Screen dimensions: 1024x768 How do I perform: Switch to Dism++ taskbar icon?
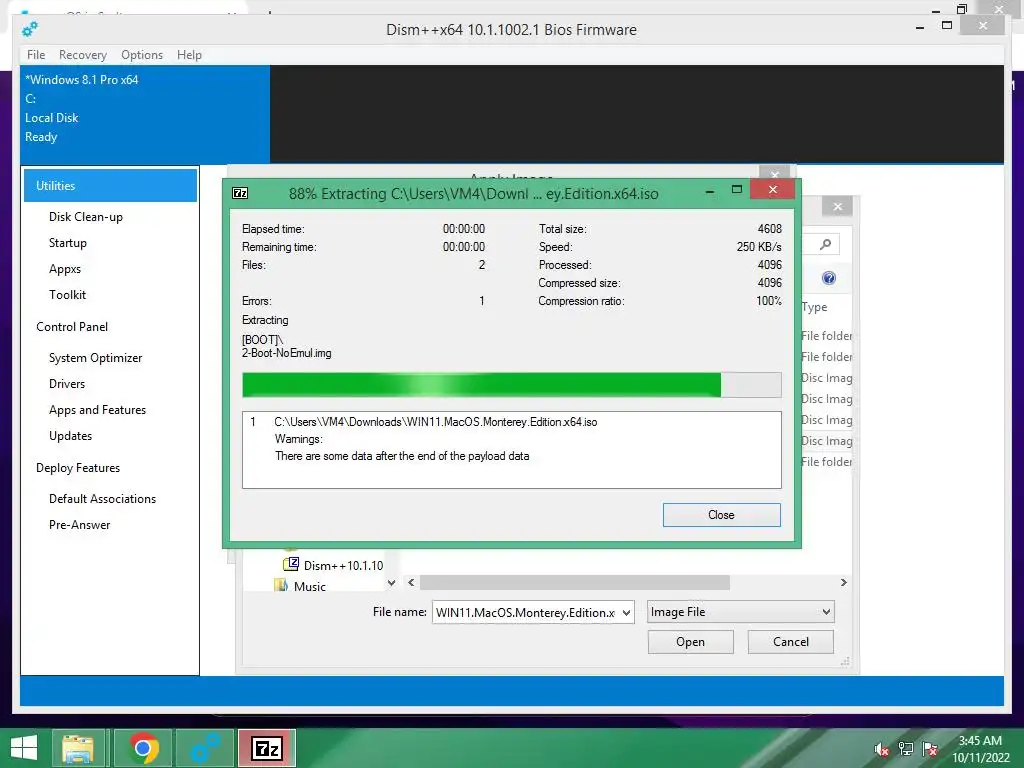coord(206,748)
